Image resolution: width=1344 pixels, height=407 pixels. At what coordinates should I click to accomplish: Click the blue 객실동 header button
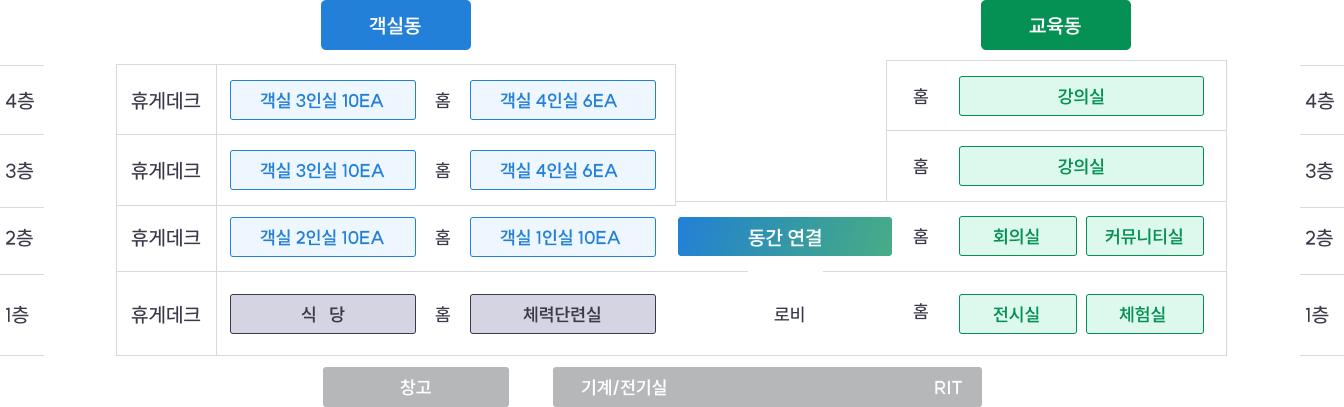395,25
